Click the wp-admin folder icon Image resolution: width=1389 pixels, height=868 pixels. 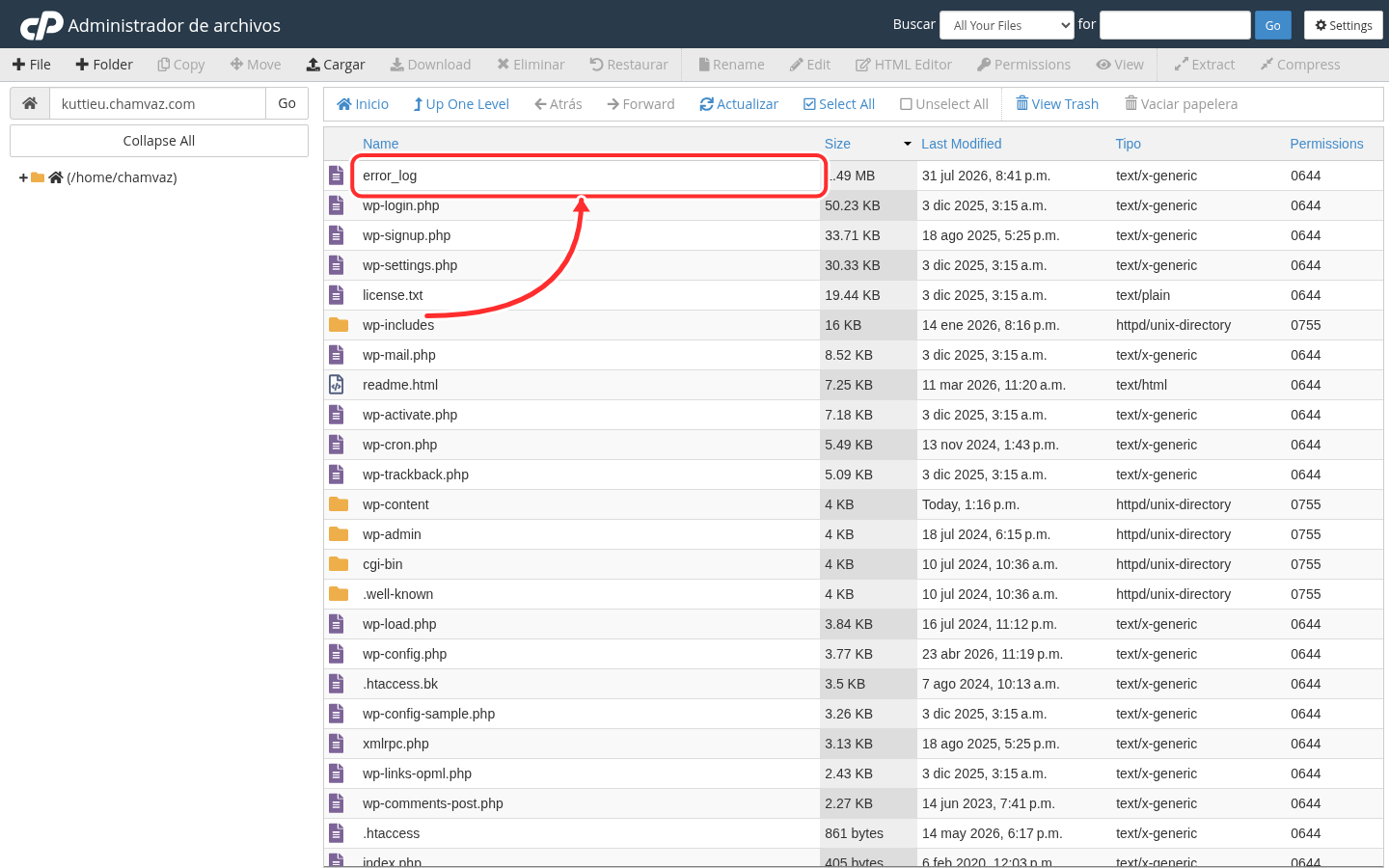tap(338, 534)
